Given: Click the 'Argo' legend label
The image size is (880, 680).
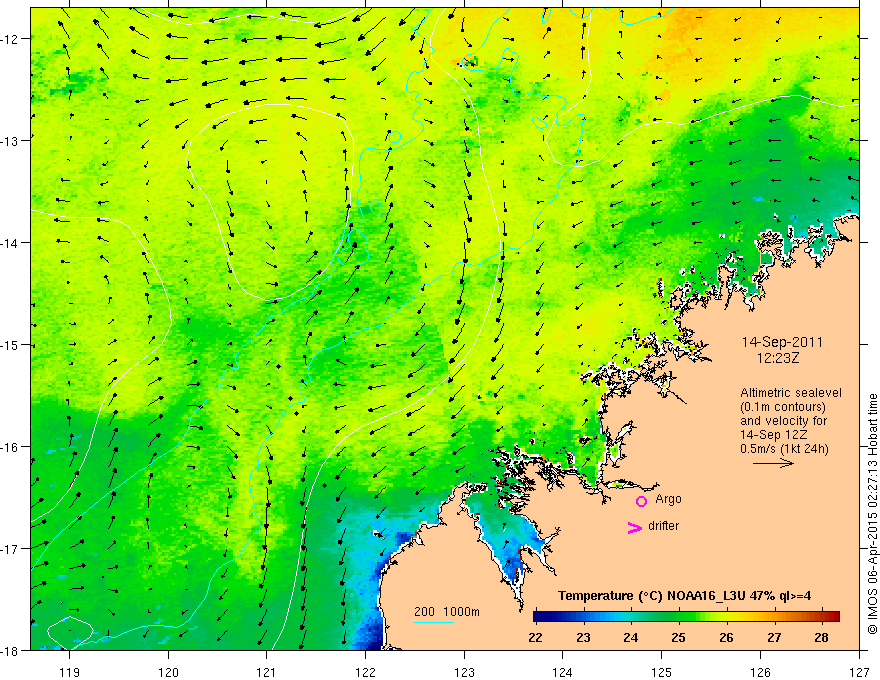Looking at the screenshot, I should [668, 499].
